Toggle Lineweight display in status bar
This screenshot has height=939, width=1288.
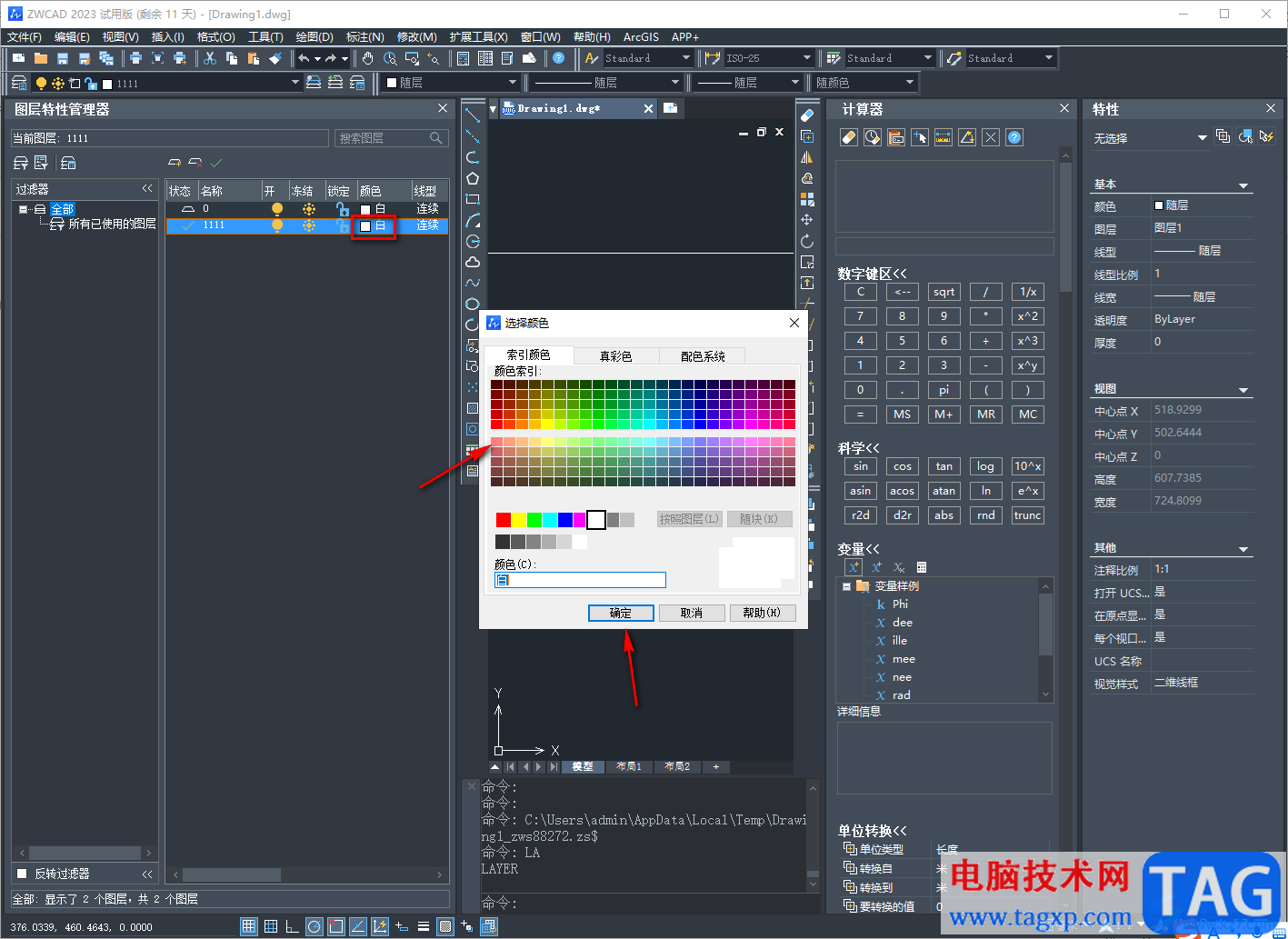[x=423, y=926]
